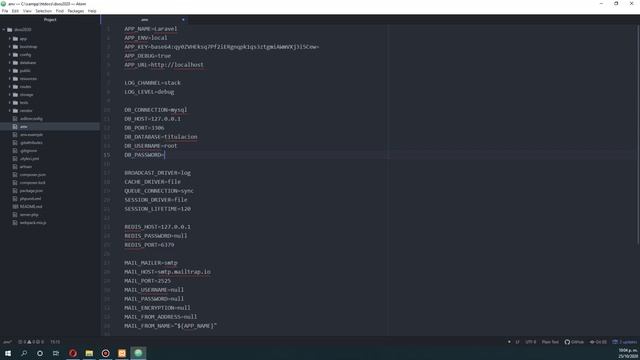Image resolution: width=640 pixels, height=360 pixels.
Task: Open File Explorer from the taskbar
Action: pos(89,353)
